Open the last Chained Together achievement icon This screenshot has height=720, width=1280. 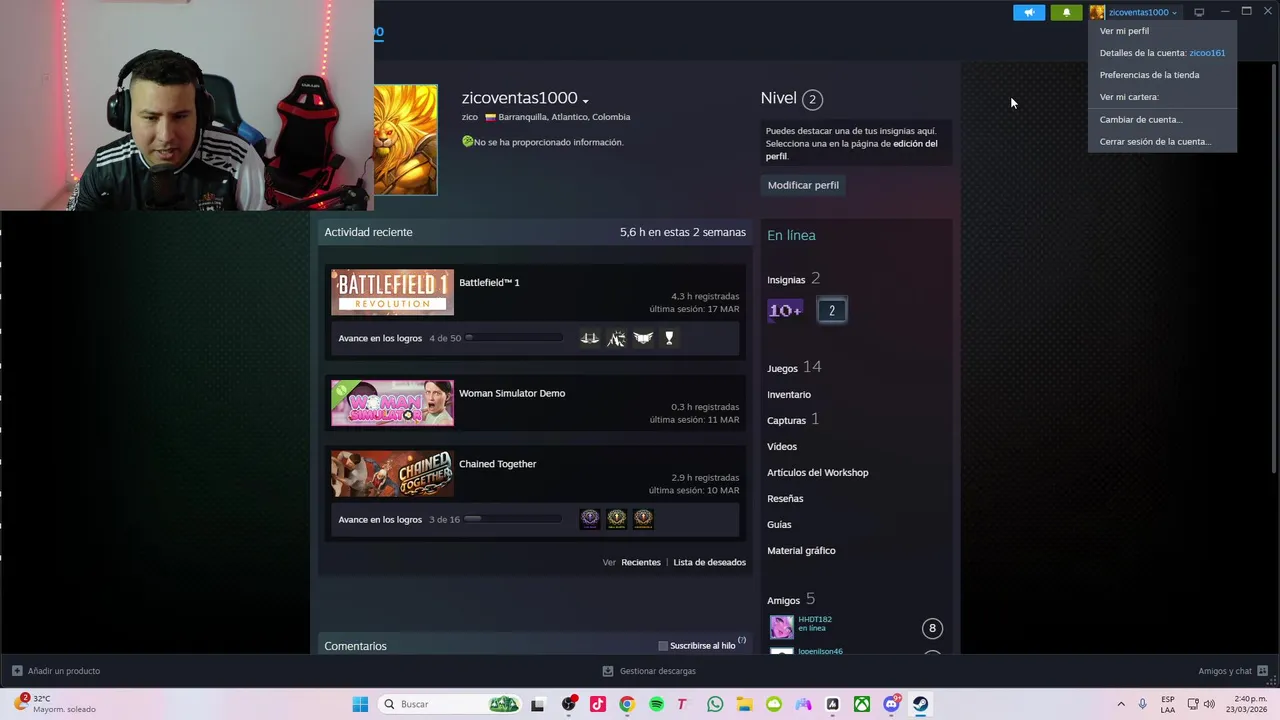click(643, 518)
